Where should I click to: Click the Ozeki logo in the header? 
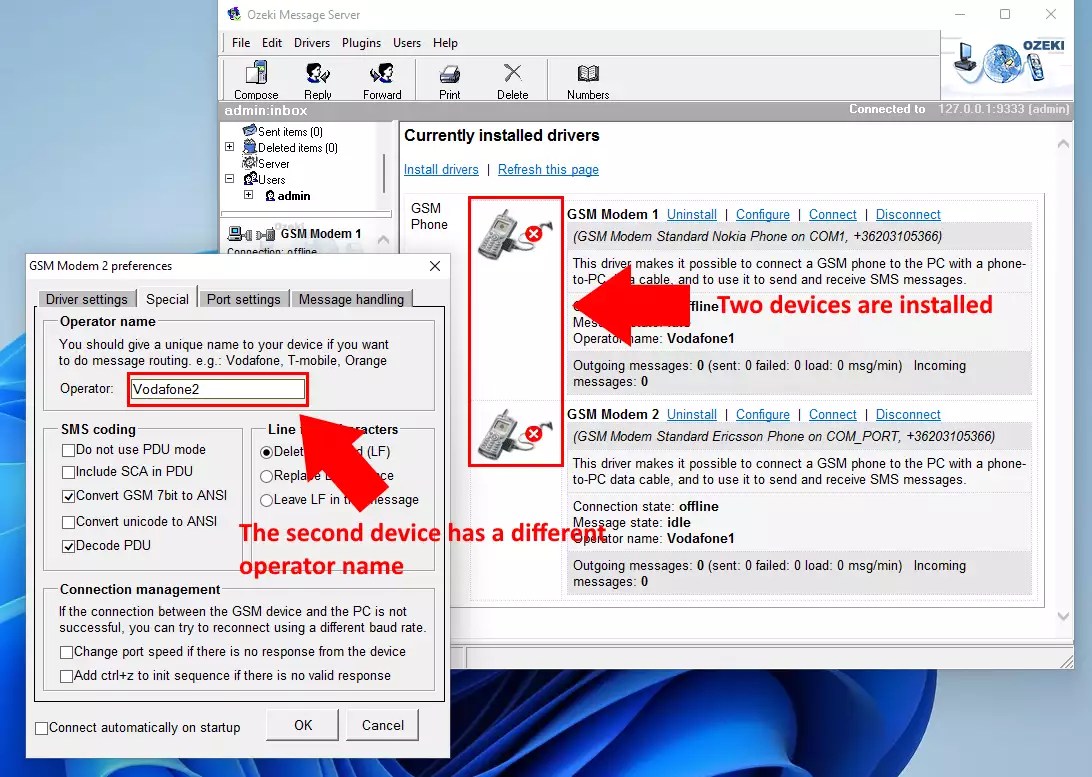(1008, 62)
